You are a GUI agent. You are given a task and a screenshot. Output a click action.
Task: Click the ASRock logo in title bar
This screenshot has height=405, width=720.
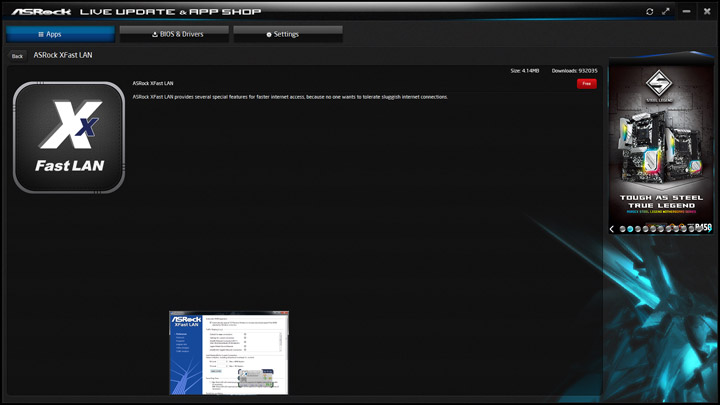point(41,11)
